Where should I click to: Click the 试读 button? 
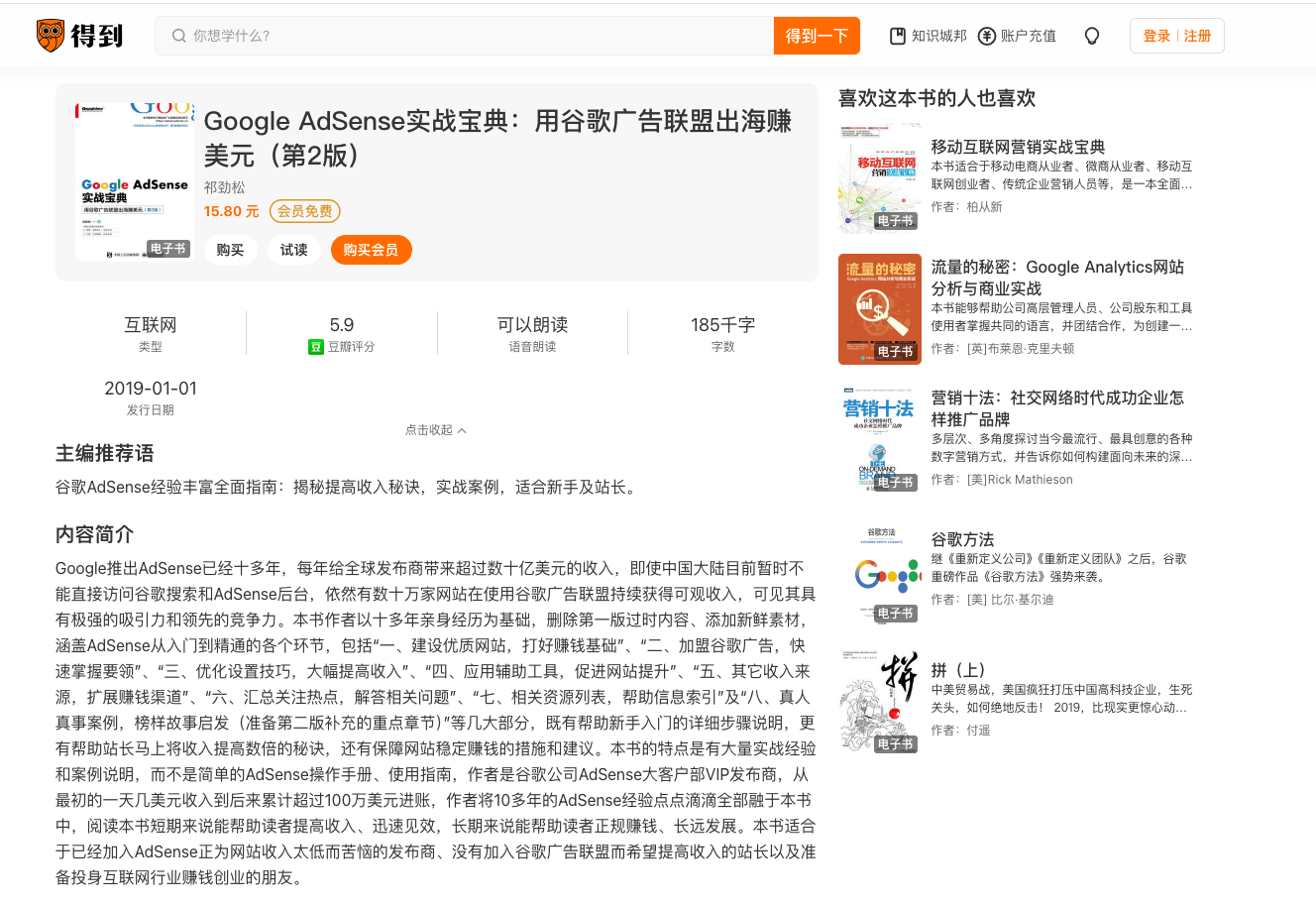click(x=294, y=250)
